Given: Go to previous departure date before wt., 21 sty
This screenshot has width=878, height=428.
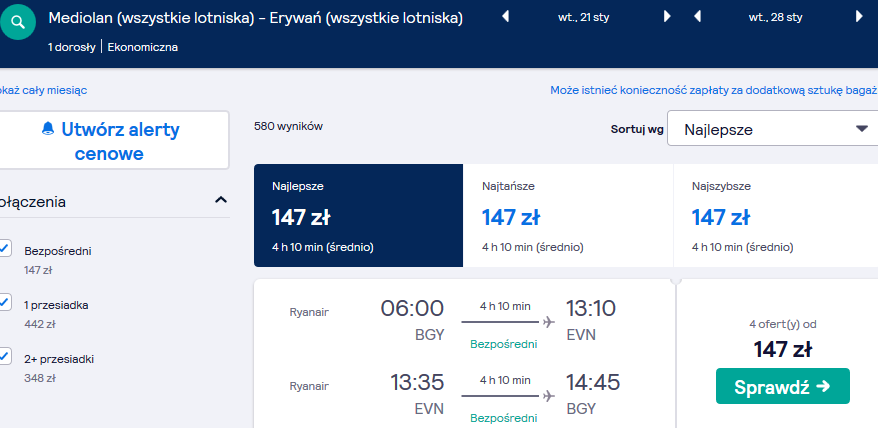Looking at the screenshot, I should point(505,16).
